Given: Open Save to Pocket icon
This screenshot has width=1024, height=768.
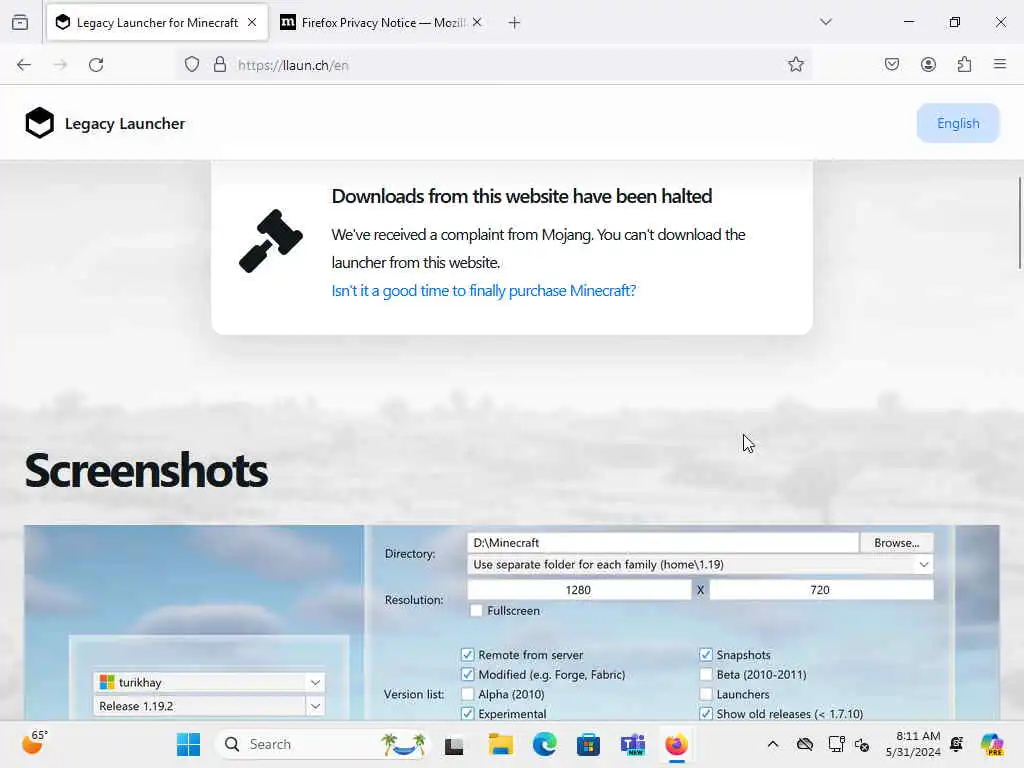Looking at the screenshot, I should point(891,64).
